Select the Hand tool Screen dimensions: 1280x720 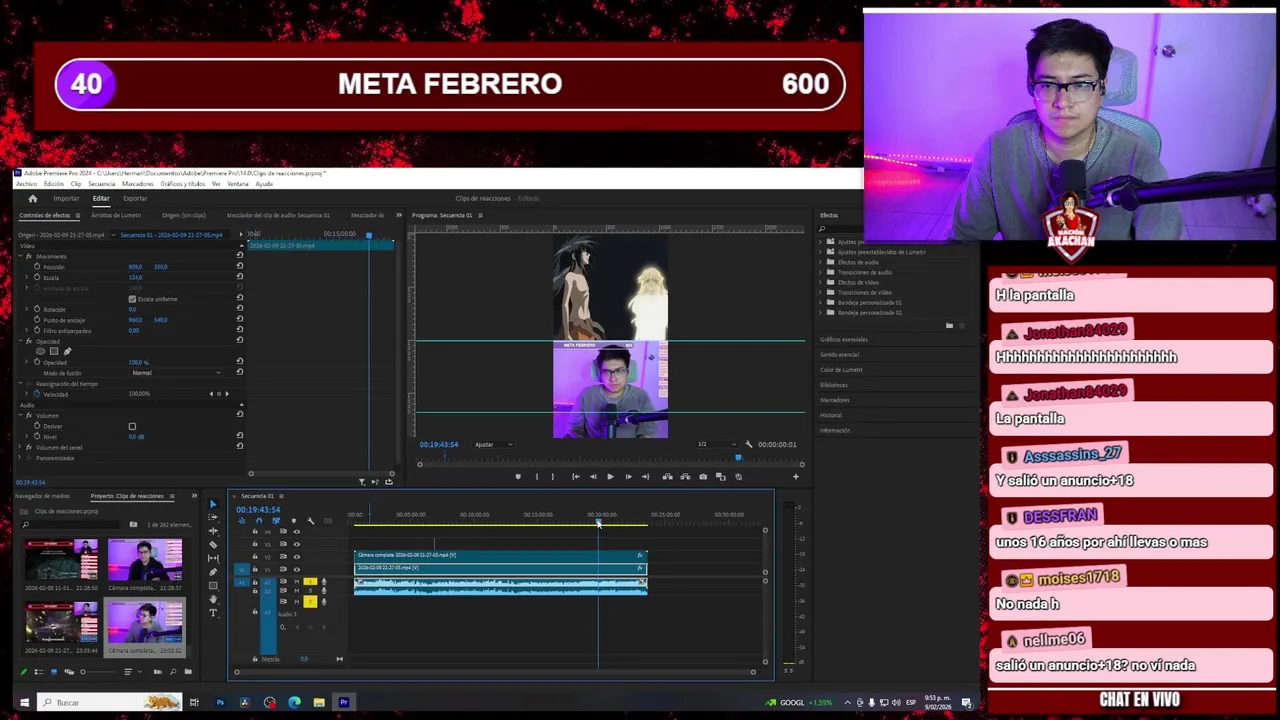pyautogui.click(x=213, y=599)
